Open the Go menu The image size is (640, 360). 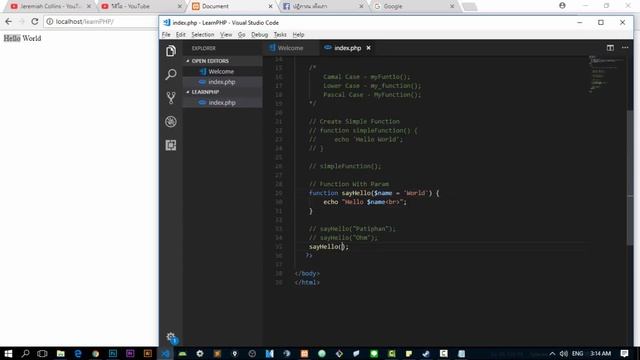point(242,35)
